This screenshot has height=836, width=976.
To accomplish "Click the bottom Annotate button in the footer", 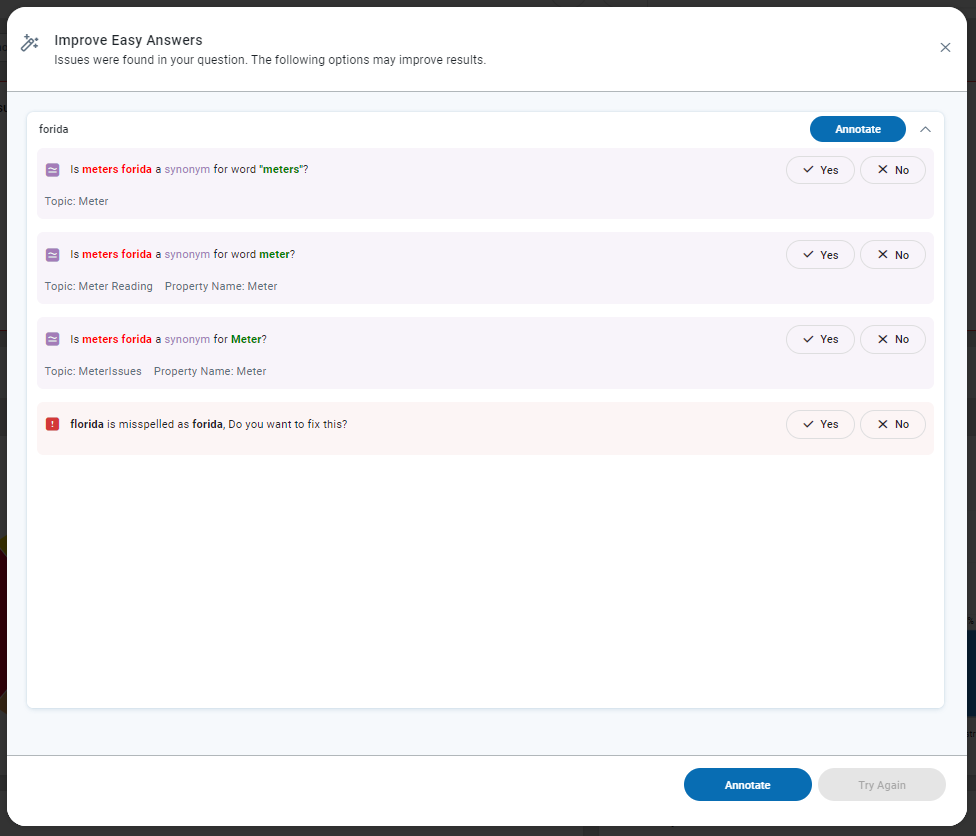I will point(747,785).
